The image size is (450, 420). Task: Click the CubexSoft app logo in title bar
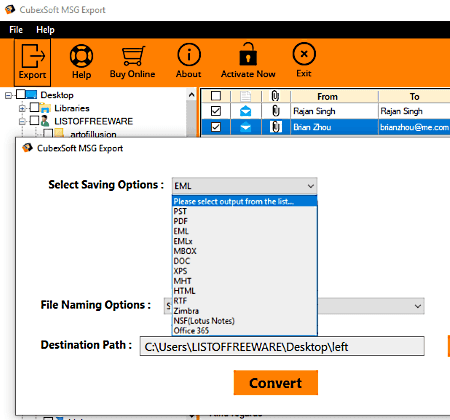10,9
